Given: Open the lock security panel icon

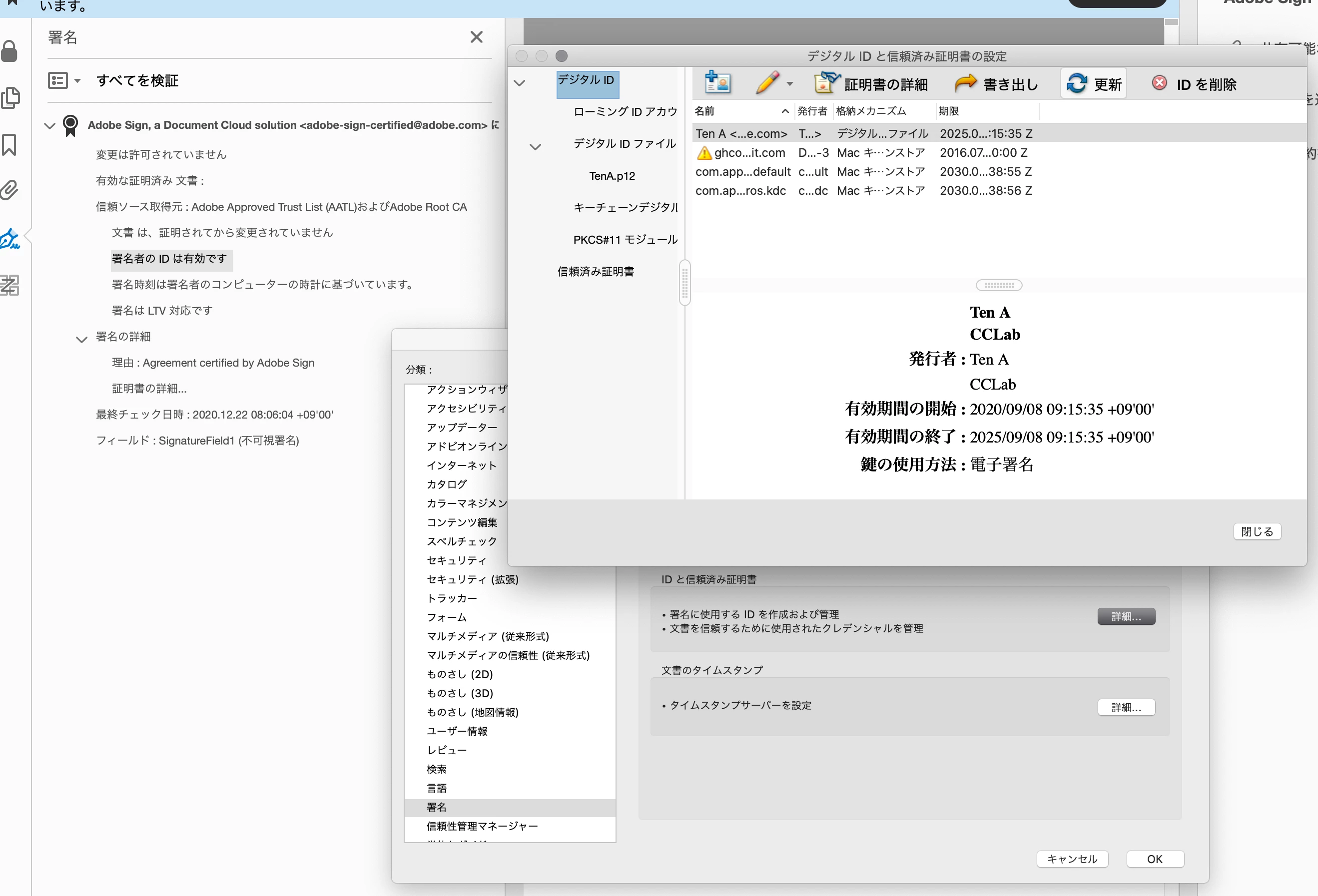Looking at the screenshot, I should click(9, 51).
